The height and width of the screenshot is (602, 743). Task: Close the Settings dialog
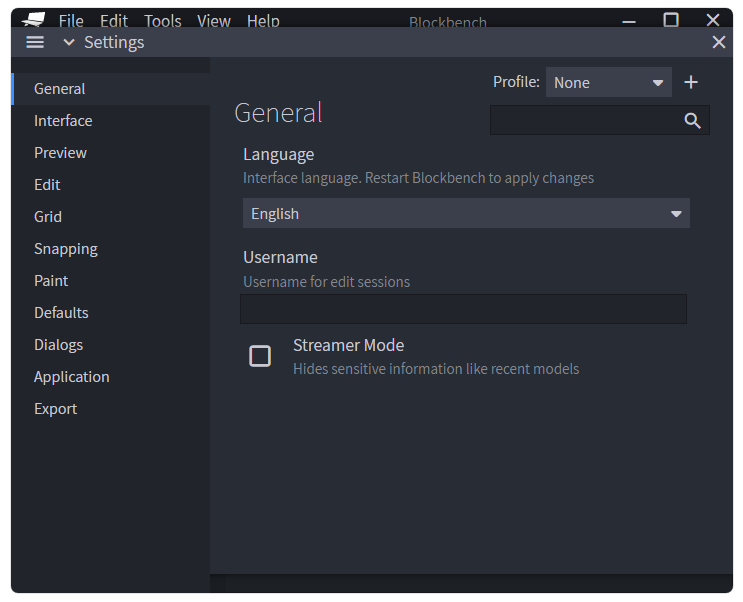coord(718,42)
